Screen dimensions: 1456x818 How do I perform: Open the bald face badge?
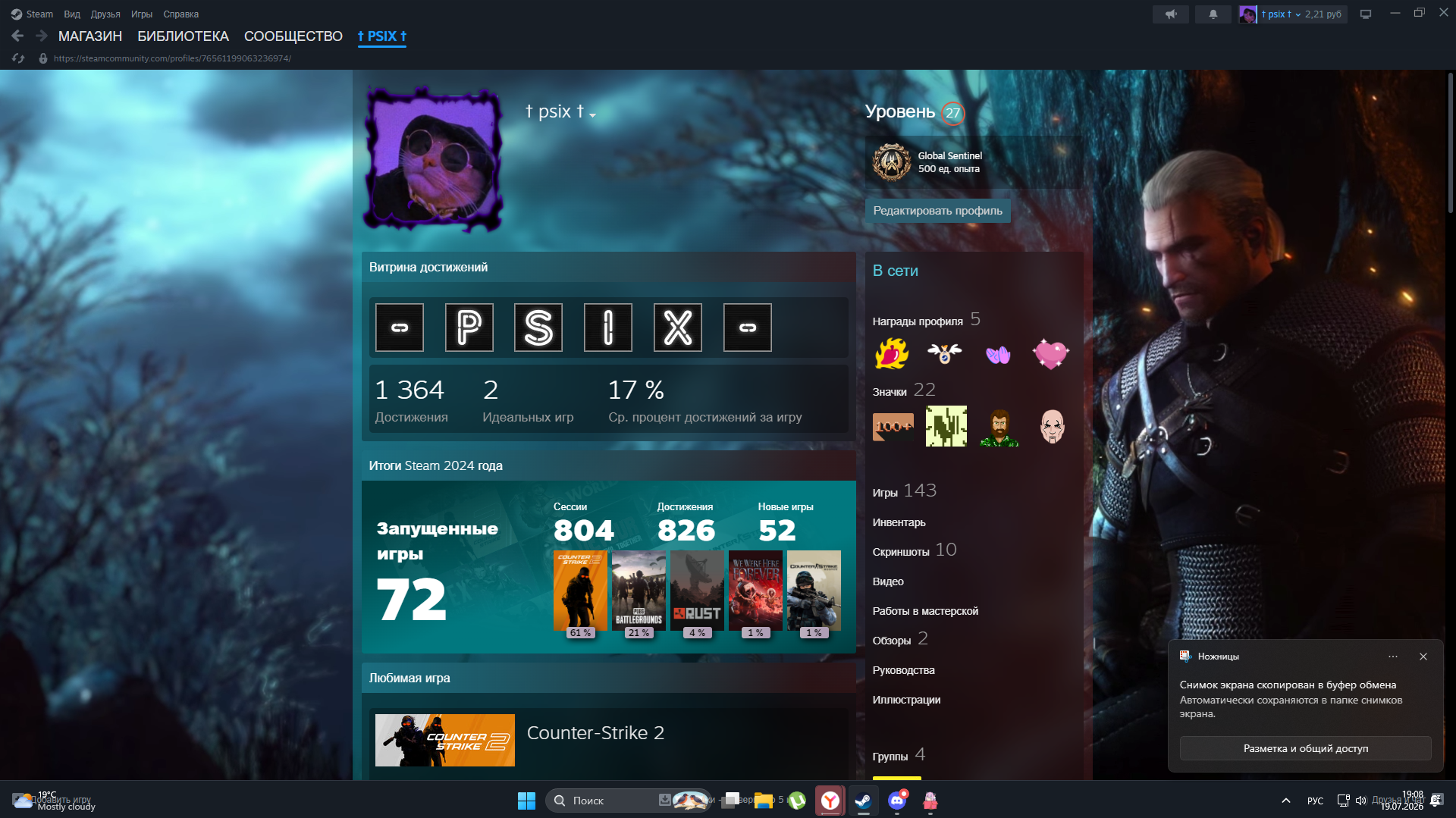1053,426
